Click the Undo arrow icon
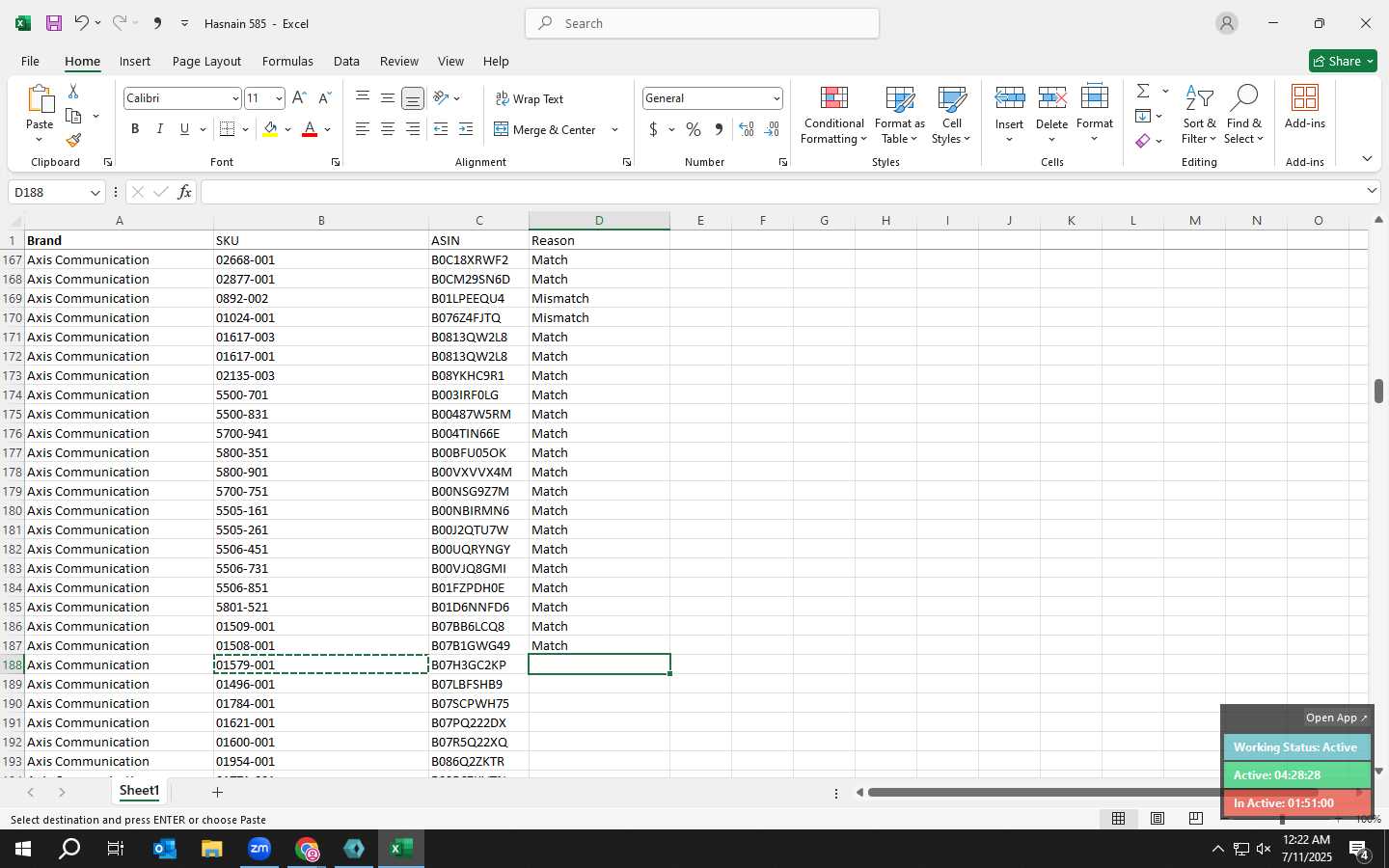1389x868 pixels. (82, 23)
